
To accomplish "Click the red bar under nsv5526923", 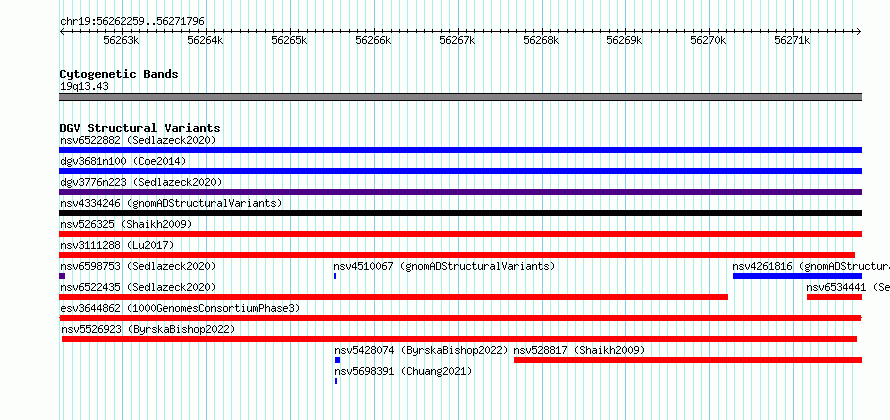I will pyautogui.click(x=459, y=339).
